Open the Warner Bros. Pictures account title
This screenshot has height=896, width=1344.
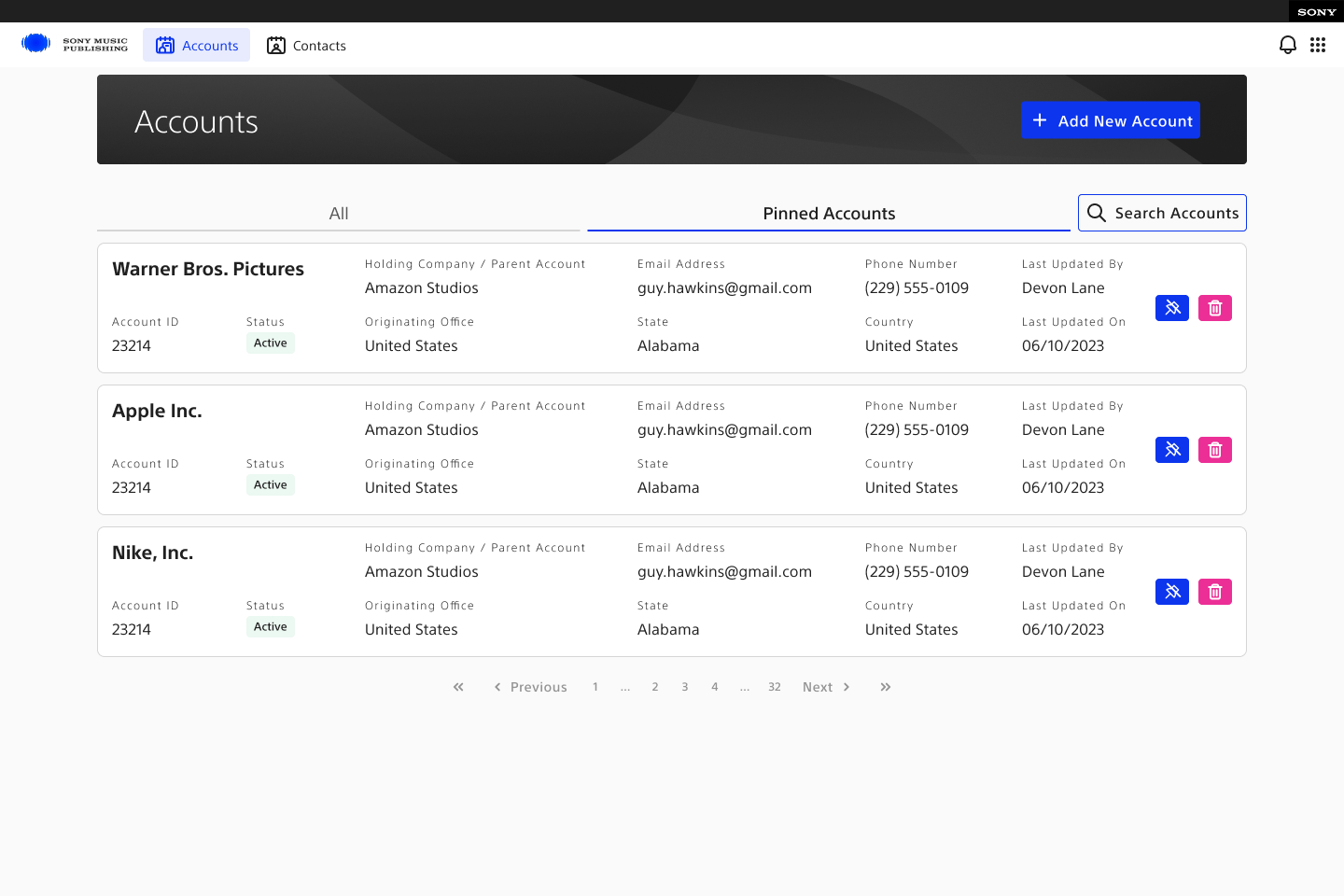point(208,270)
